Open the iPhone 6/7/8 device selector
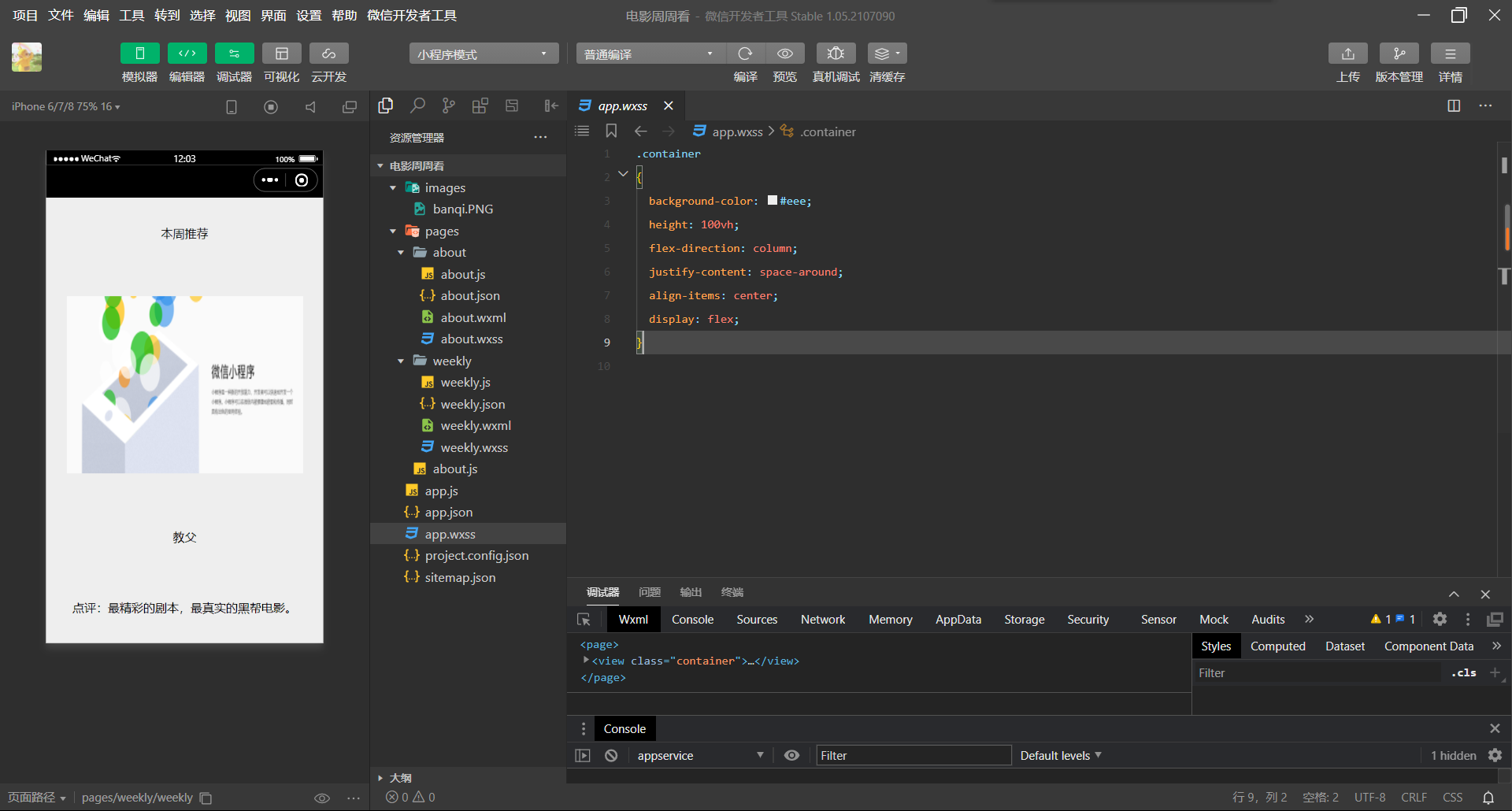The width and height of the screenshot is (1512, 811). (x=66, y=106)
